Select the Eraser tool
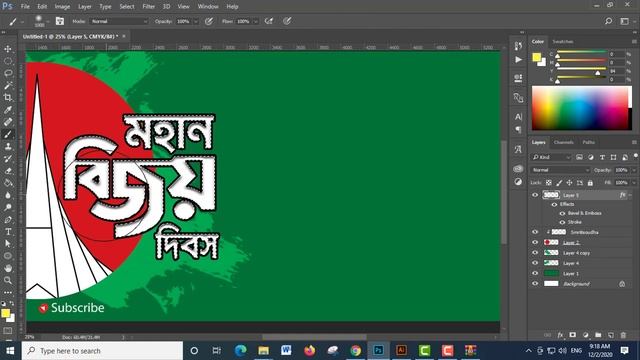The width and height of the screenshot is (640, 360). [x=8, y=171]
